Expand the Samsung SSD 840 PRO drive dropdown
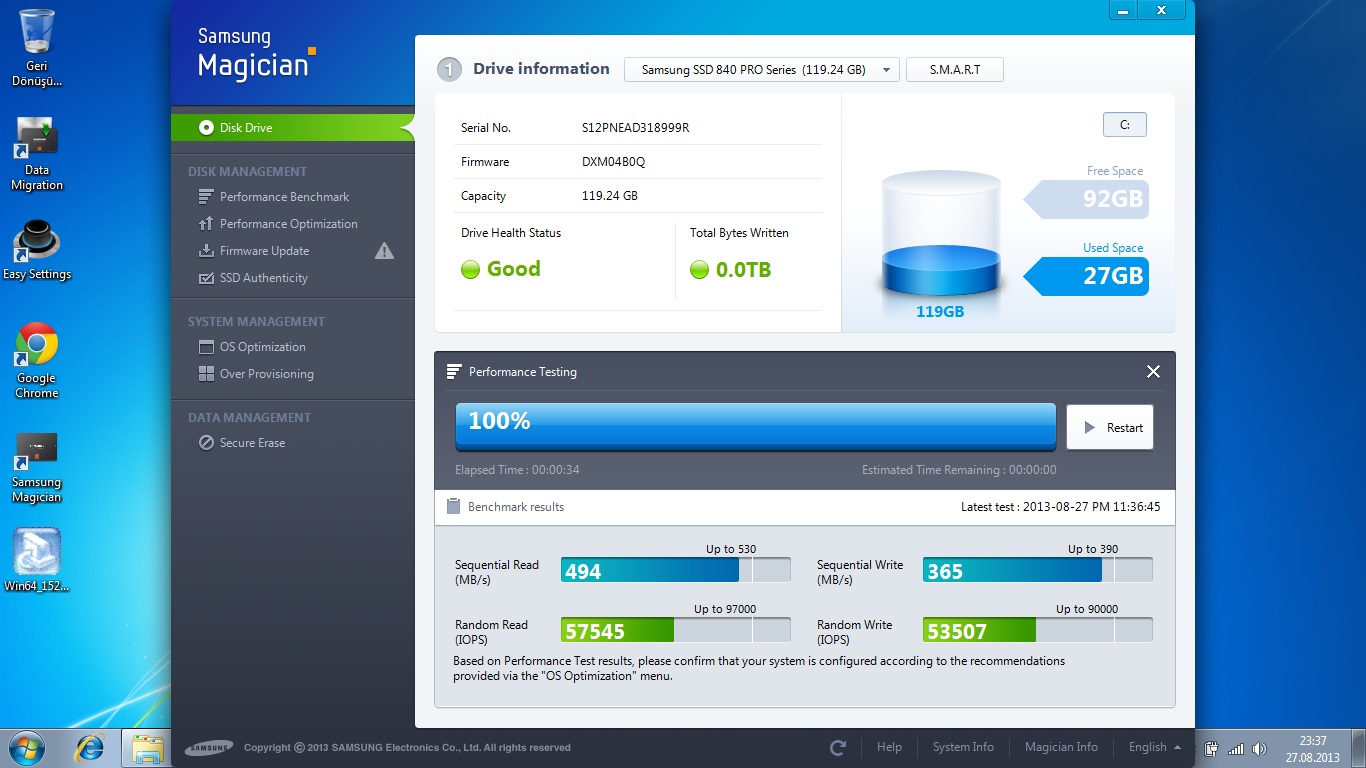Screen dimensions: 1366x768 (761, 70)
